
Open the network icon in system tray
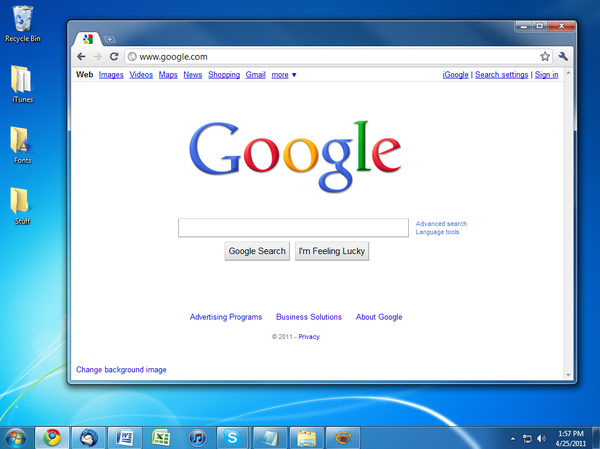pyautogui.click(x=527, y=439)
